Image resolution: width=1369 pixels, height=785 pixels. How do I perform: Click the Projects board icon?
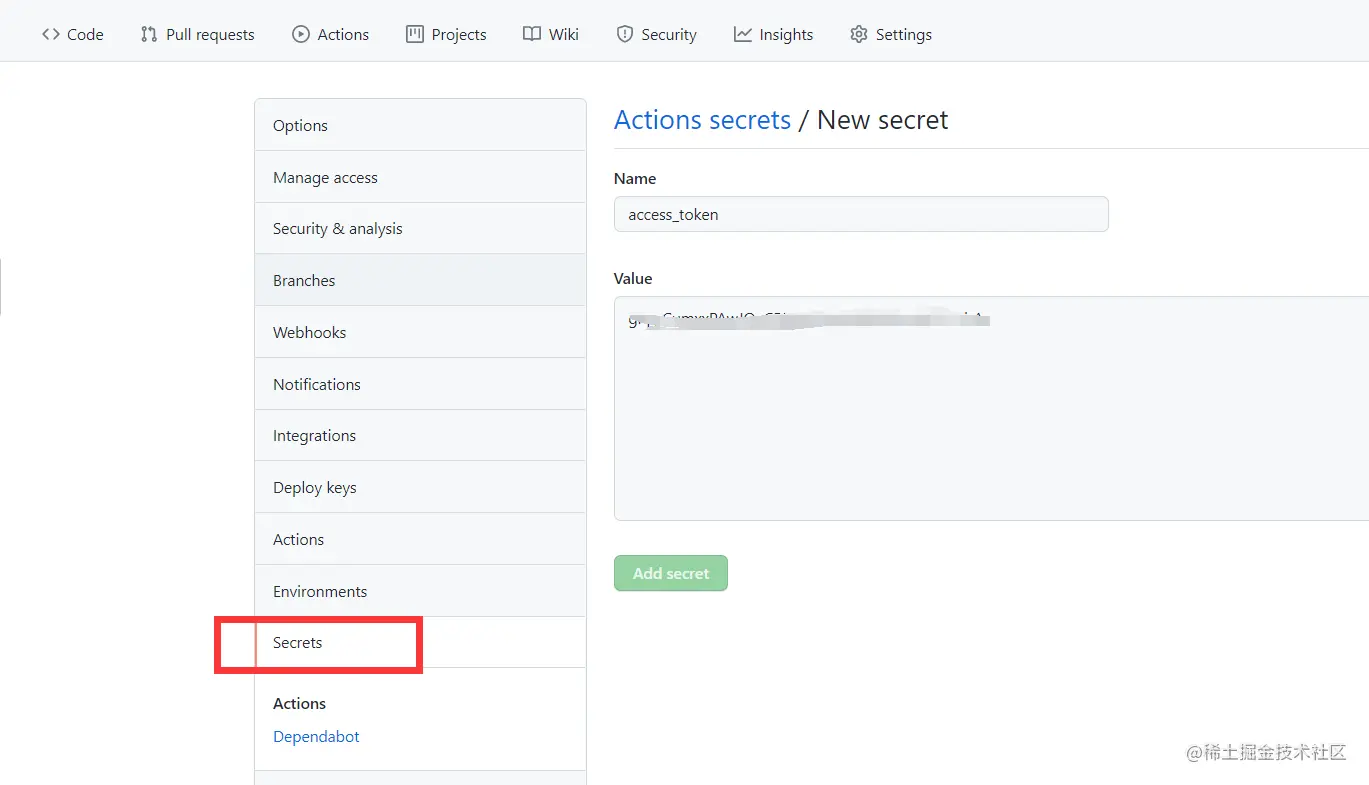coord(415,34)
